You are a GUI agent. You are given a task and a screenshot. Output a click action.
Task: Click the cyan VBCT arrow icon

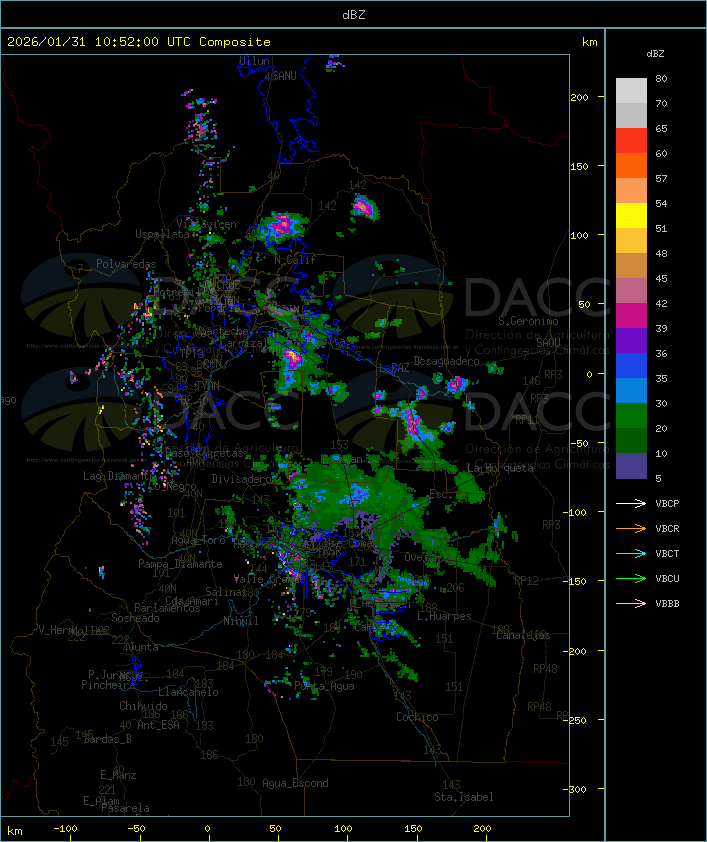[x=631, y=553]
